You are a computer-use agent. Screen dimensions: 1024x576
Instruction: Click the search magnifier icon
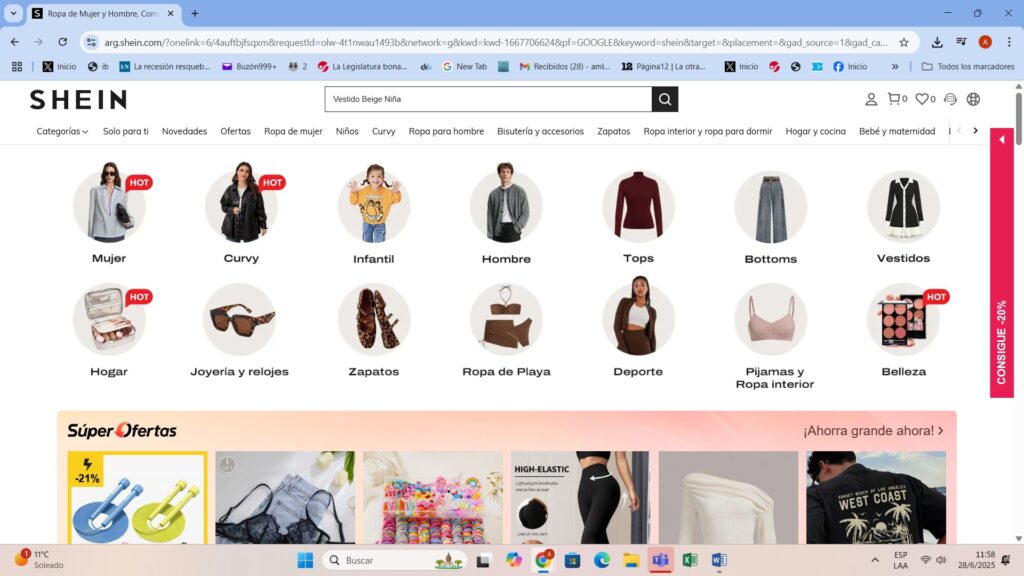pos(664,99)
